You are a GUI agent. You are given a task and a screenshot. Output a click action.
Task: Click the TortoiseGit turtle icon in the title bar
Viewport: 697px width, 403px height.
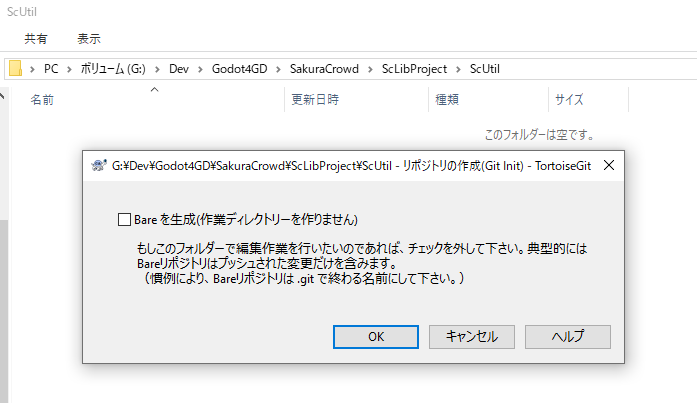[x=99, y=166]
